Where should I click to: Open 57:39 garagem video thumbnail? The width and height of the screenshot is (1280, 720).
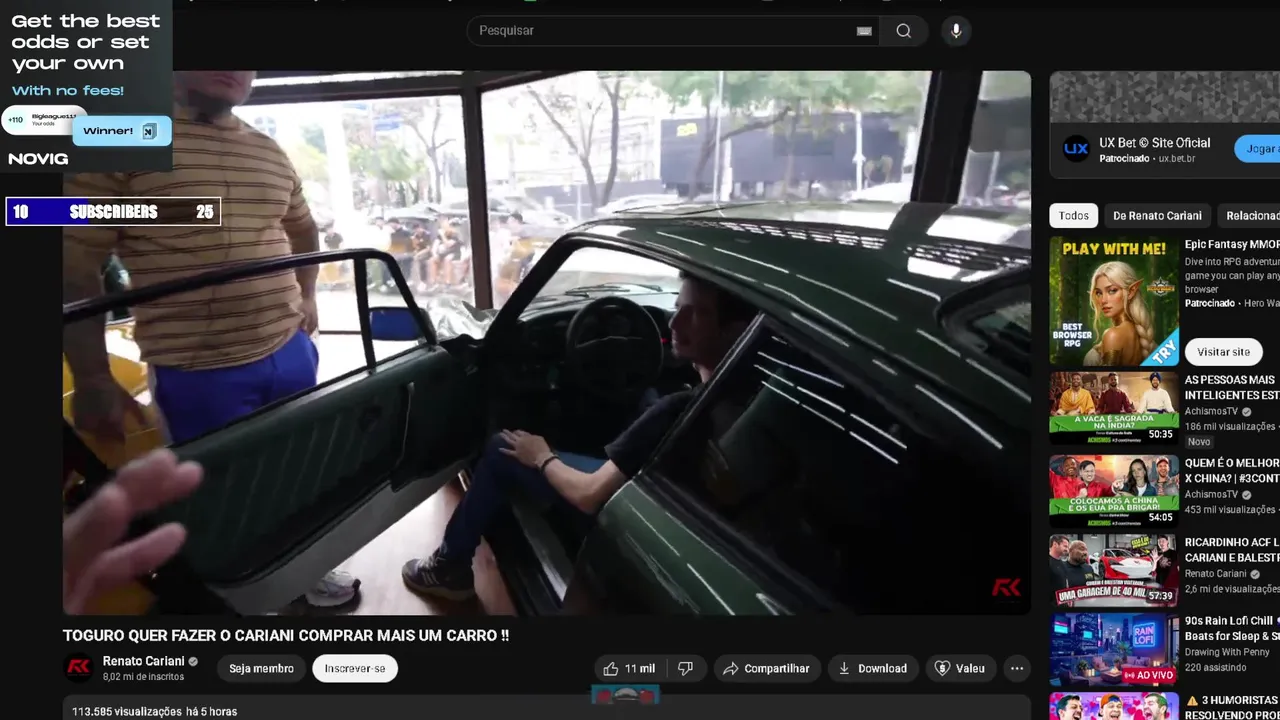pos(1114,570)
